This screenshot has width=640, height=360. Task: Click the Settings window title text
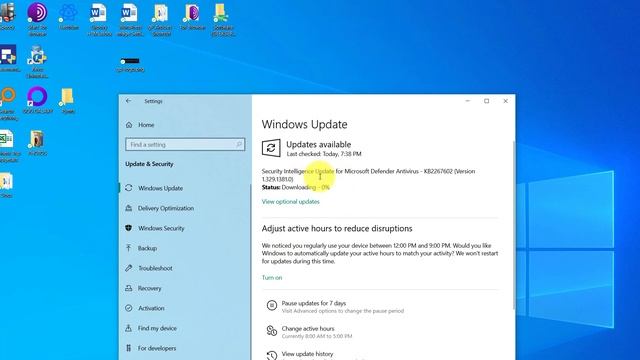coord(153,101)
